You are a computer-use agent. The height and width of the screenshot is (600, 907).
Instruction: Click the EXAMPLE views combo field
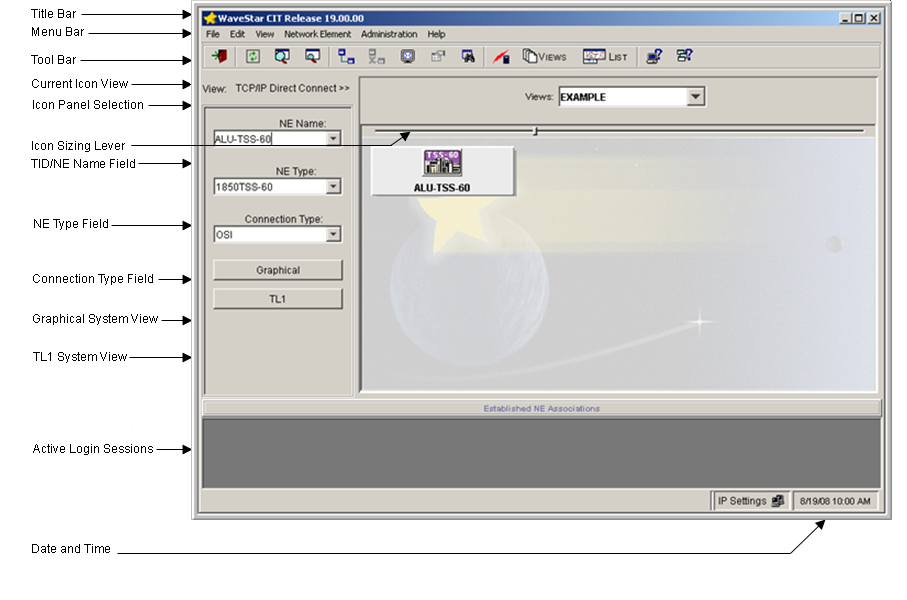[623, 97]
